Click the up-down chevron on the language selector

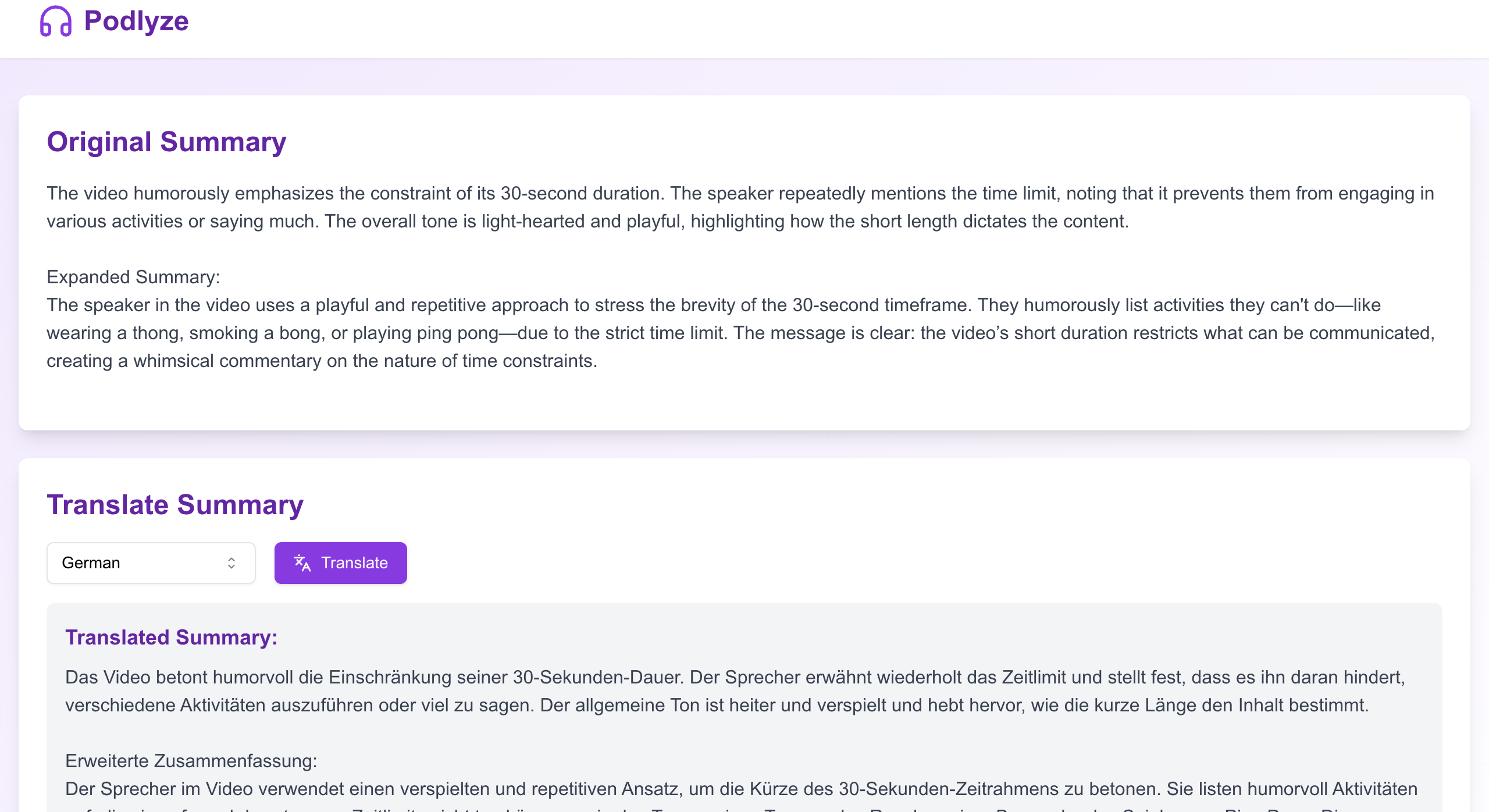click(x=231, y=563)
